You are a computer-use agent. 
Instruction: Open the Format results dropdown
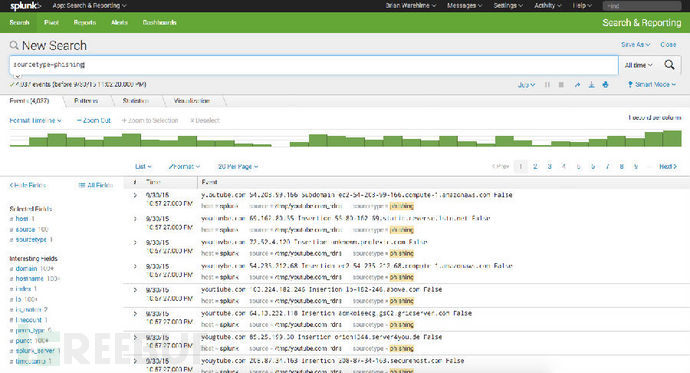point(184,167)
